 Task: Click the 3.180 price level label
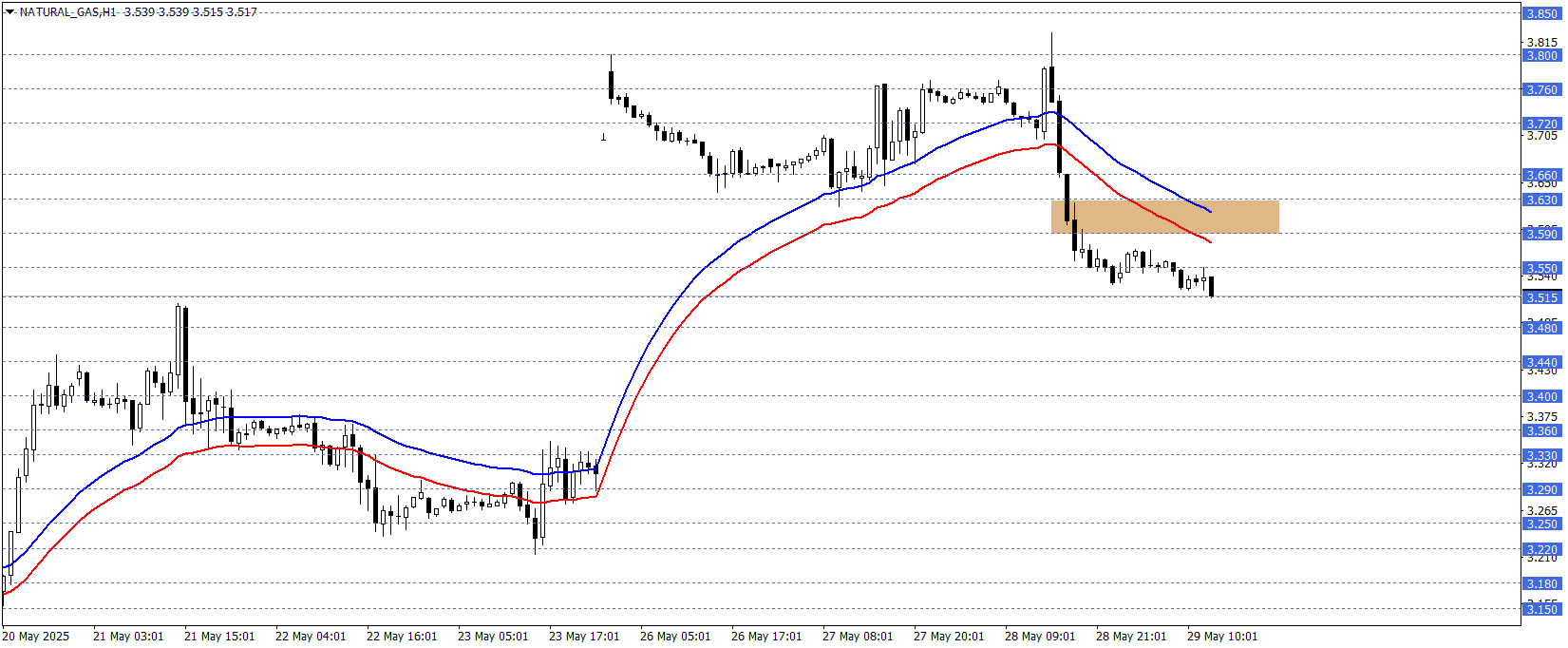coord(1541,584)
